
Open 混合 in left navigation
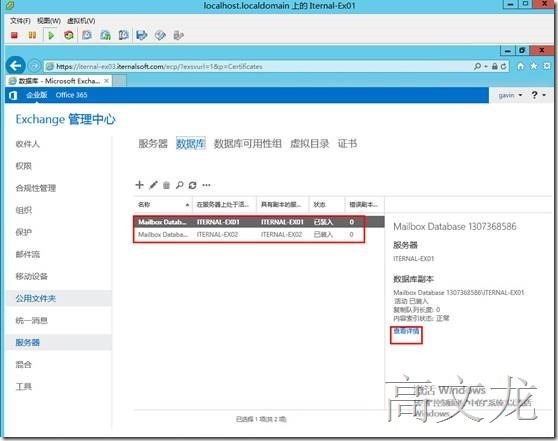click(x=24, y=364)
